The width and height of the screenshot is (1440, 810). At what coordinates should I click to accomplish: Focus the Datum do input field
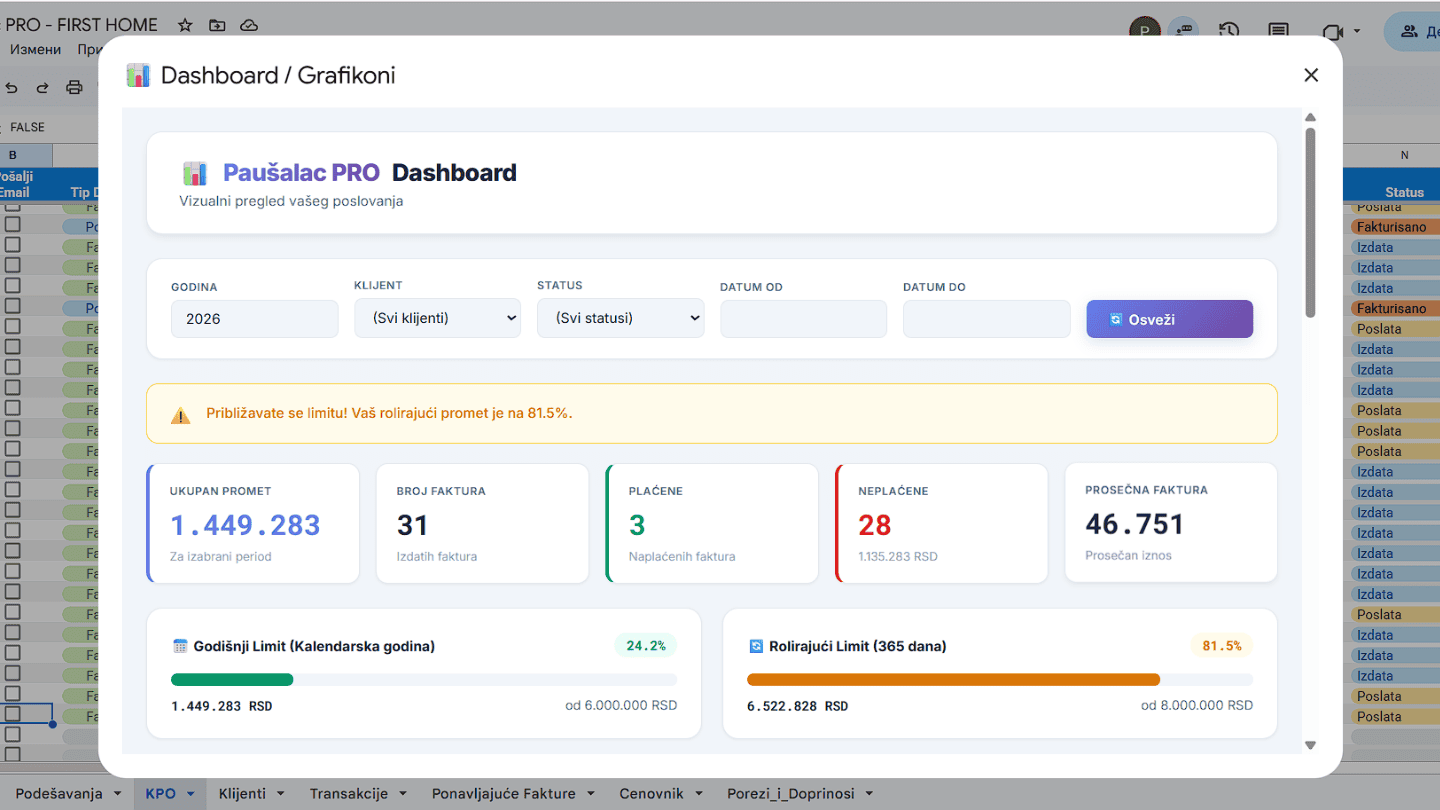(986, 319)
